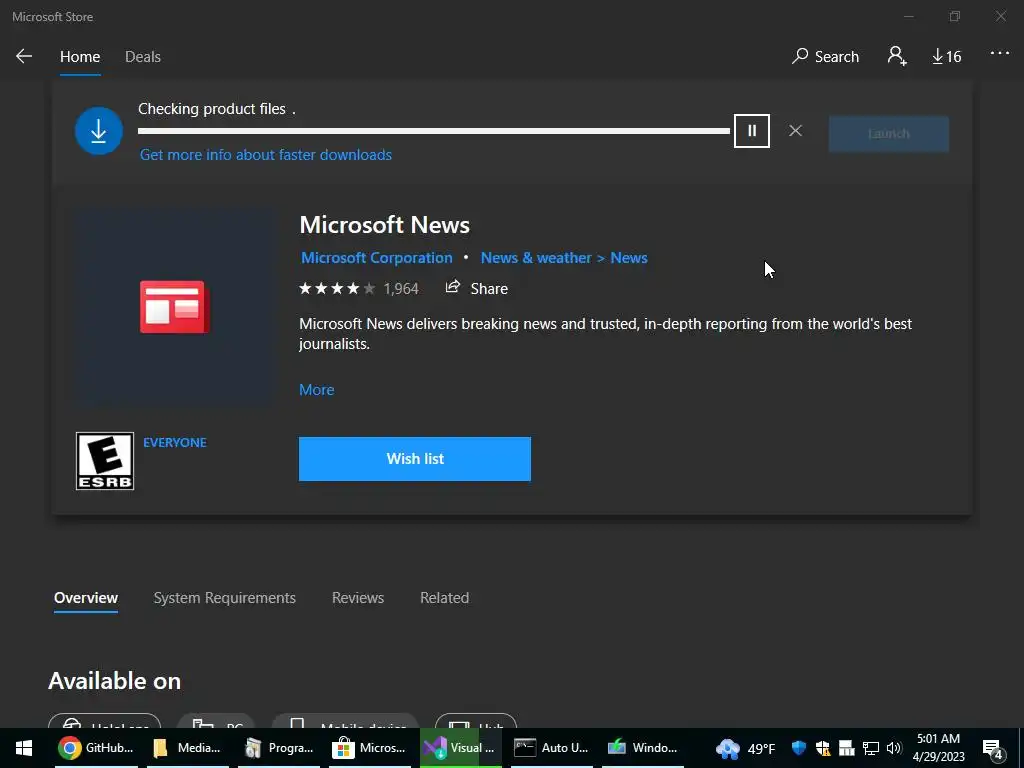This screenshot has height=768, width=1024.
Task: Open the EVERYONE rating link
Action: pyautogui.click(x=175, y=443)
